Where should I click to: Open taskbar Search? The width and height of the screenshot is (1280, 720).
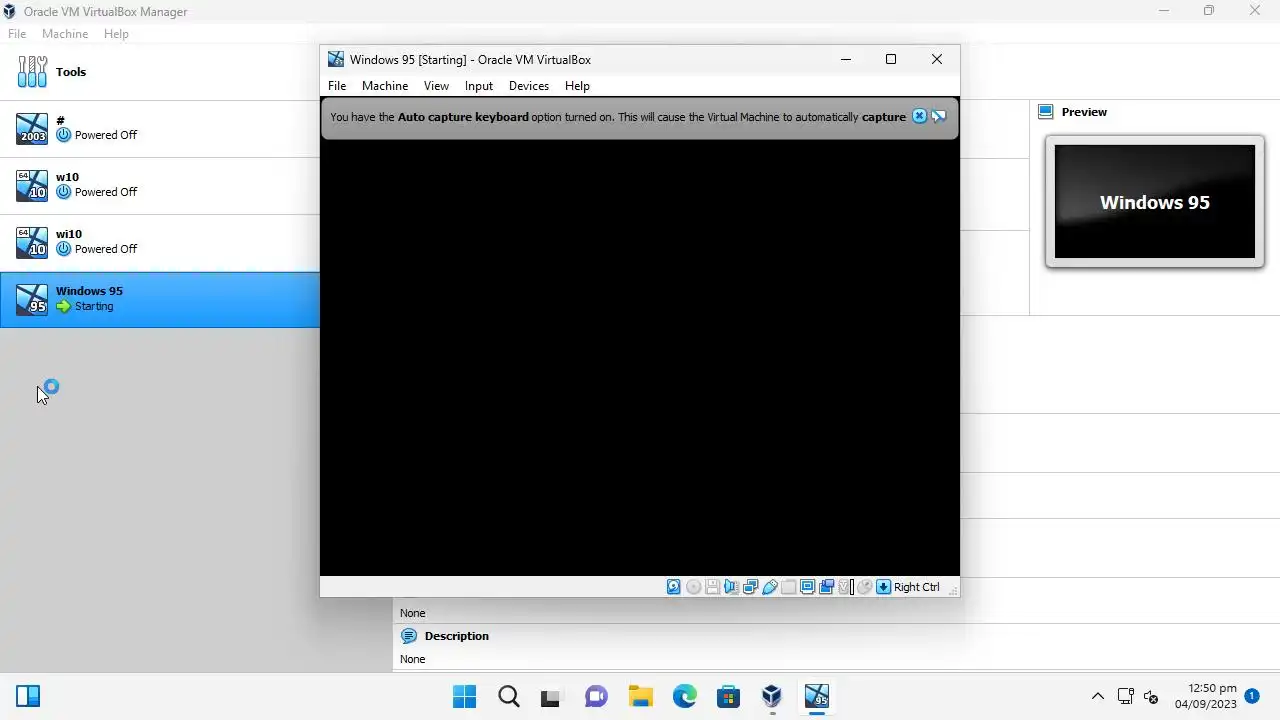pyautogui.click(x=508, y=696)
